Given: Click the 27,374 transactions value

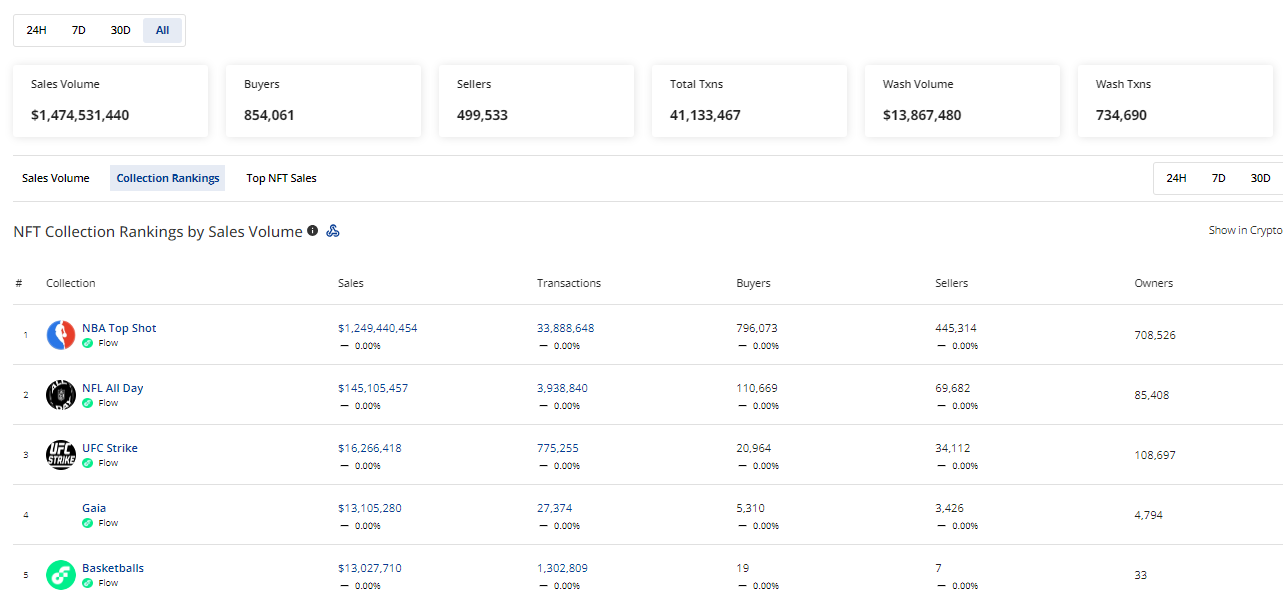Looking at the screenshot, I should [x=555, y=508].
